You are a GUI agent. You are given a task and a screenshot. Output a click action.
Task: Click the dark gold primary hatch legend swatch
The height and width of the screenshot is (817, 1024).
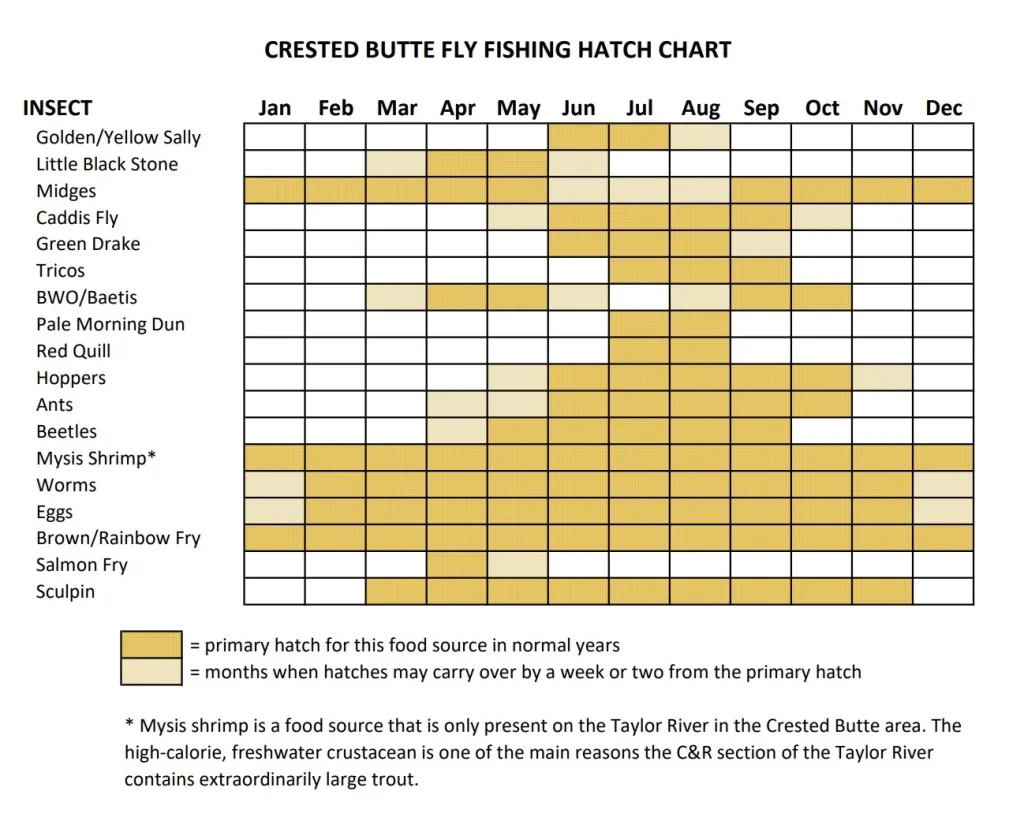[151, 644]
